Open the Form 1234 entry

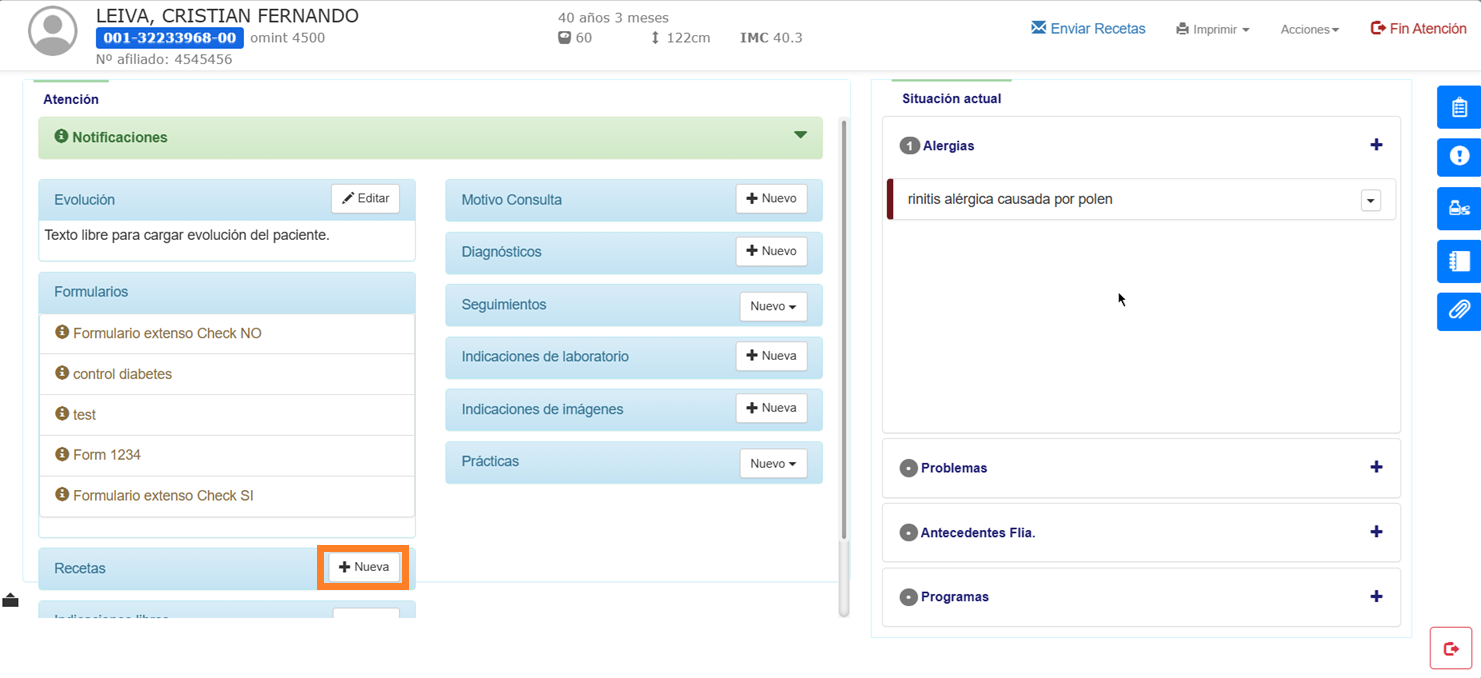(x=227, y=455)
